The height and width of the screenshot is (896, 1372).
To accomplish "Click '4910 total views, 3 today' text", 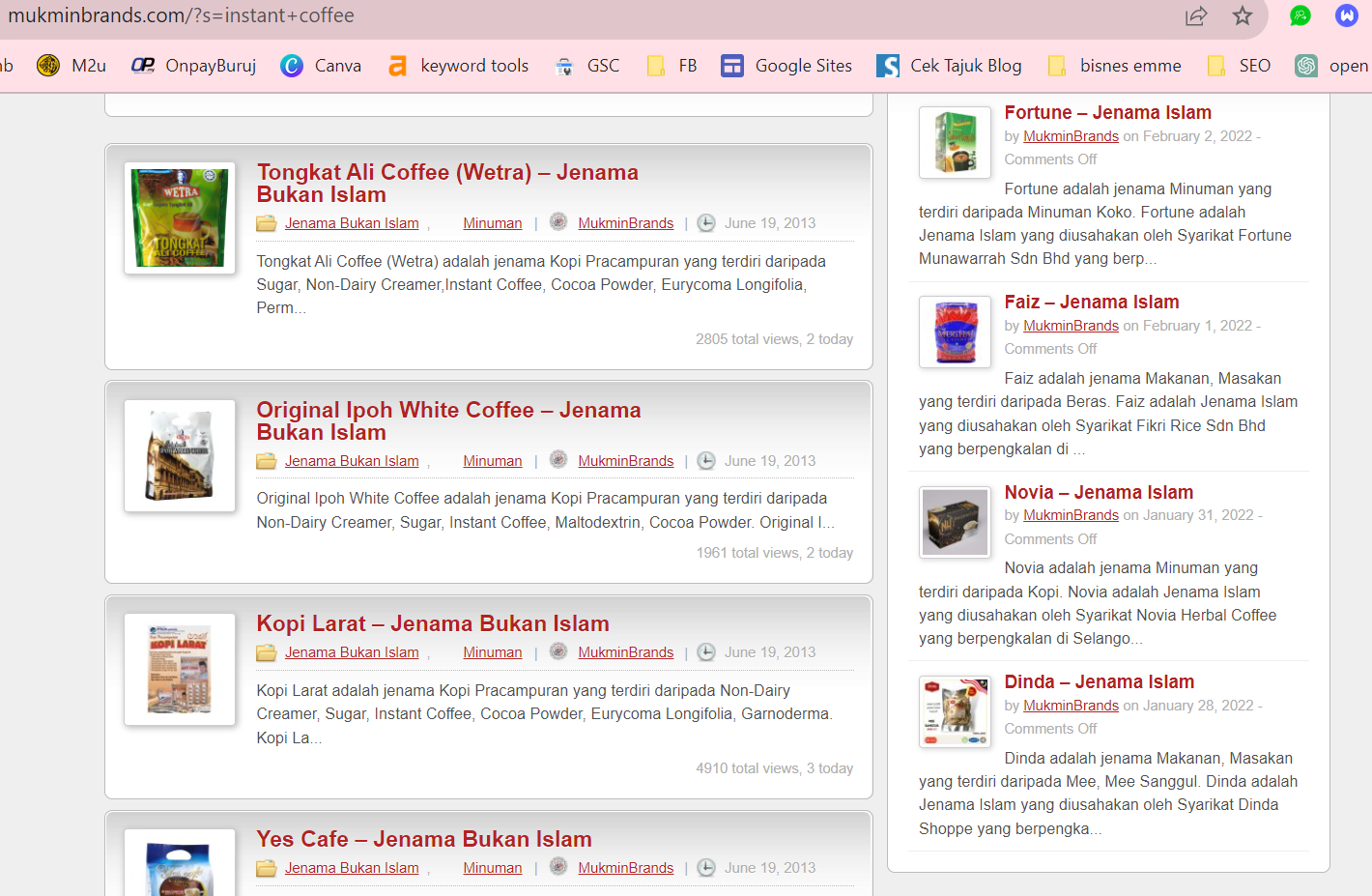I will 775,768.
